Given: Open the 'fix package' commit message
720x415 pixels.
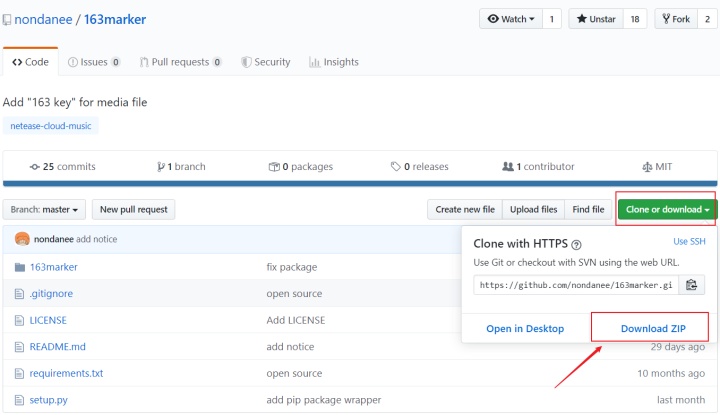Looking at the screenshot, I should [292, 267].
